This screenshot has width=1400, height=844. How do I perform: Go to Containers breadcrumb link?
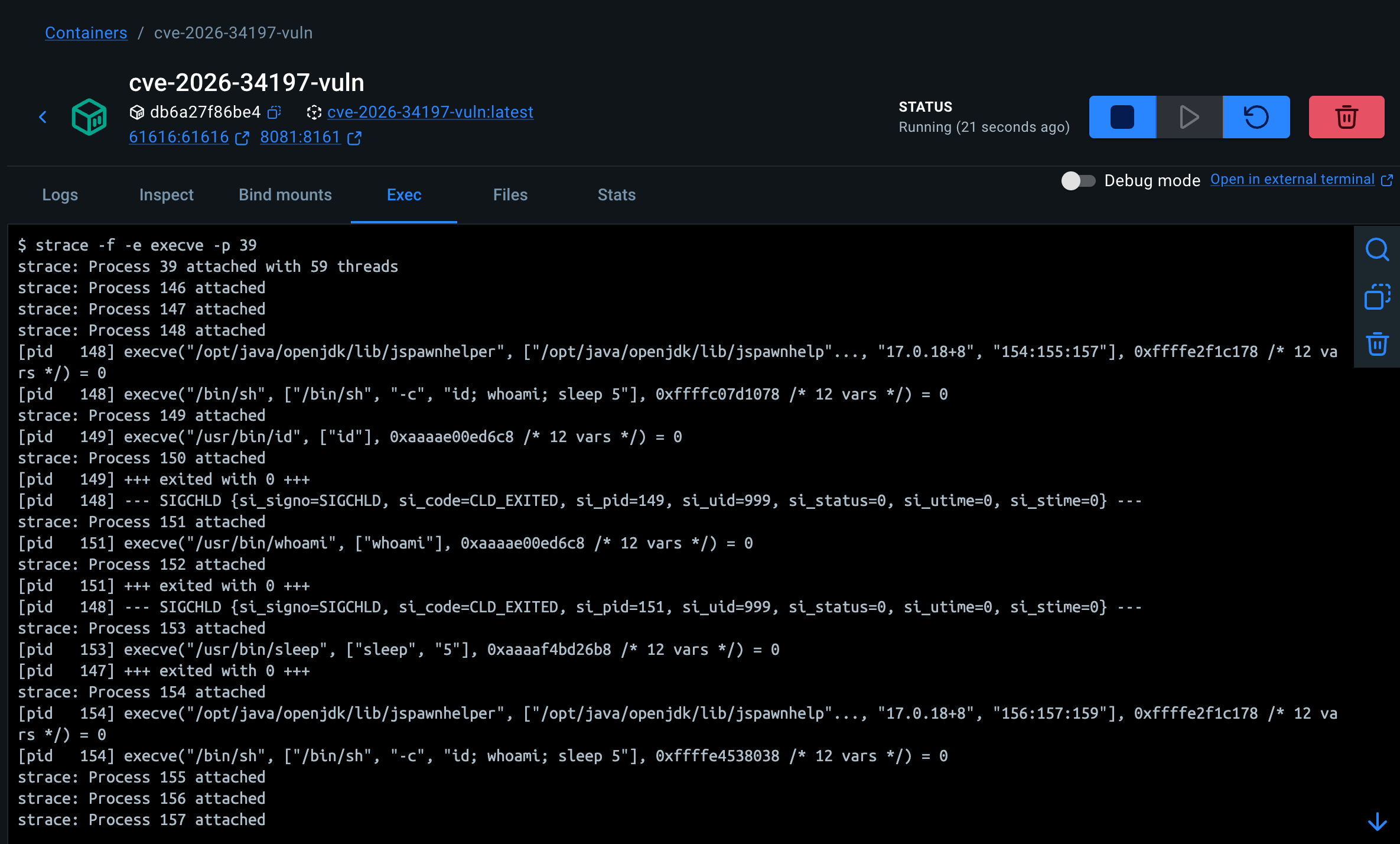tap(86, 33)
